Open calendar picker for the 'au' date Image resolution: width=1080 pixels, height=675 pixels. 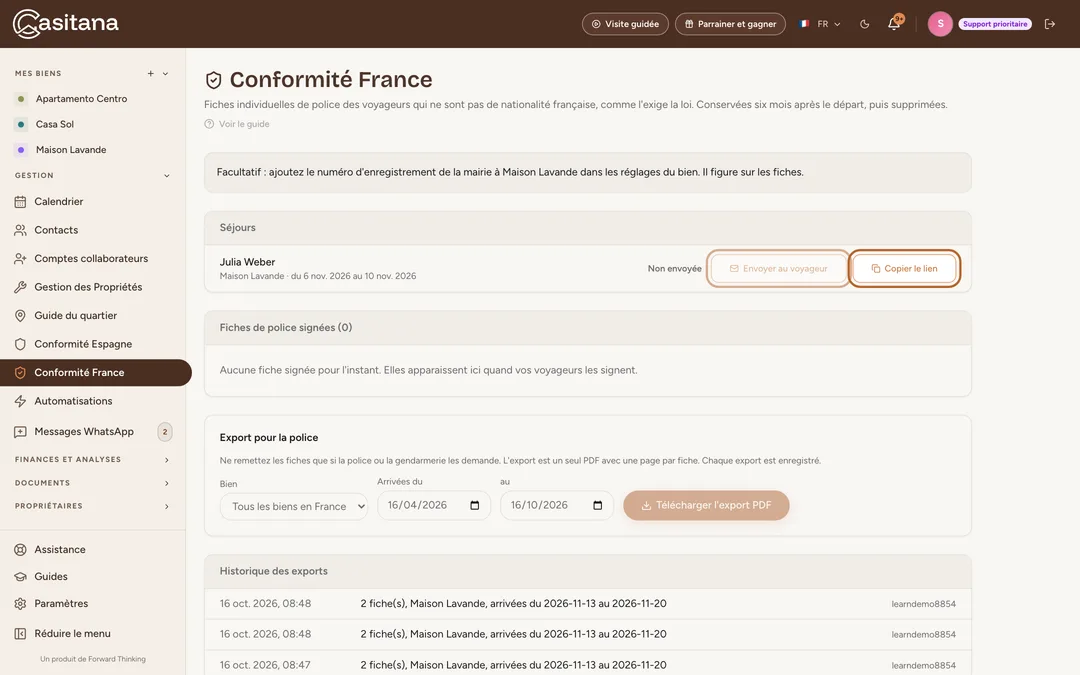click(x=598, y=506)
